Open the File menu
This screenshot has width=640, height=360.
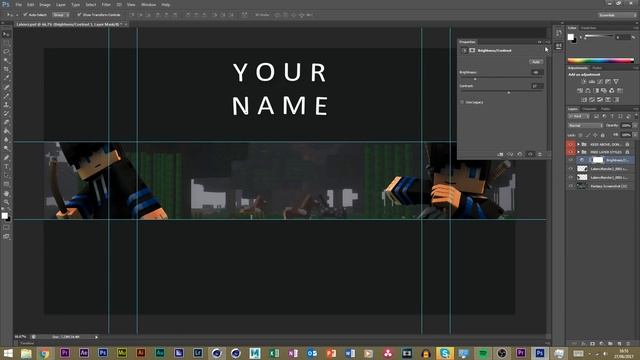pyautogui.click(x=18, y=4)
